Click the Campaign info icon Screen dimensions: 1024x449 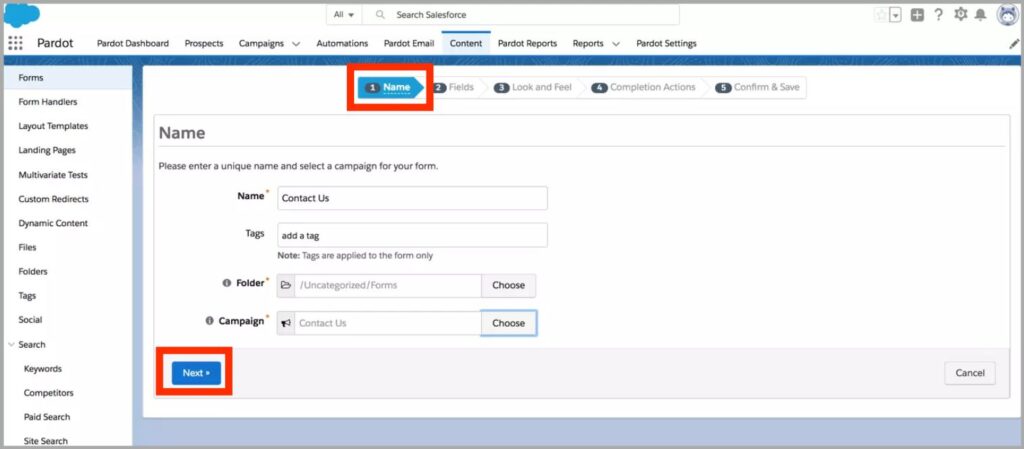pyautogui.click(x=210, y=321)
